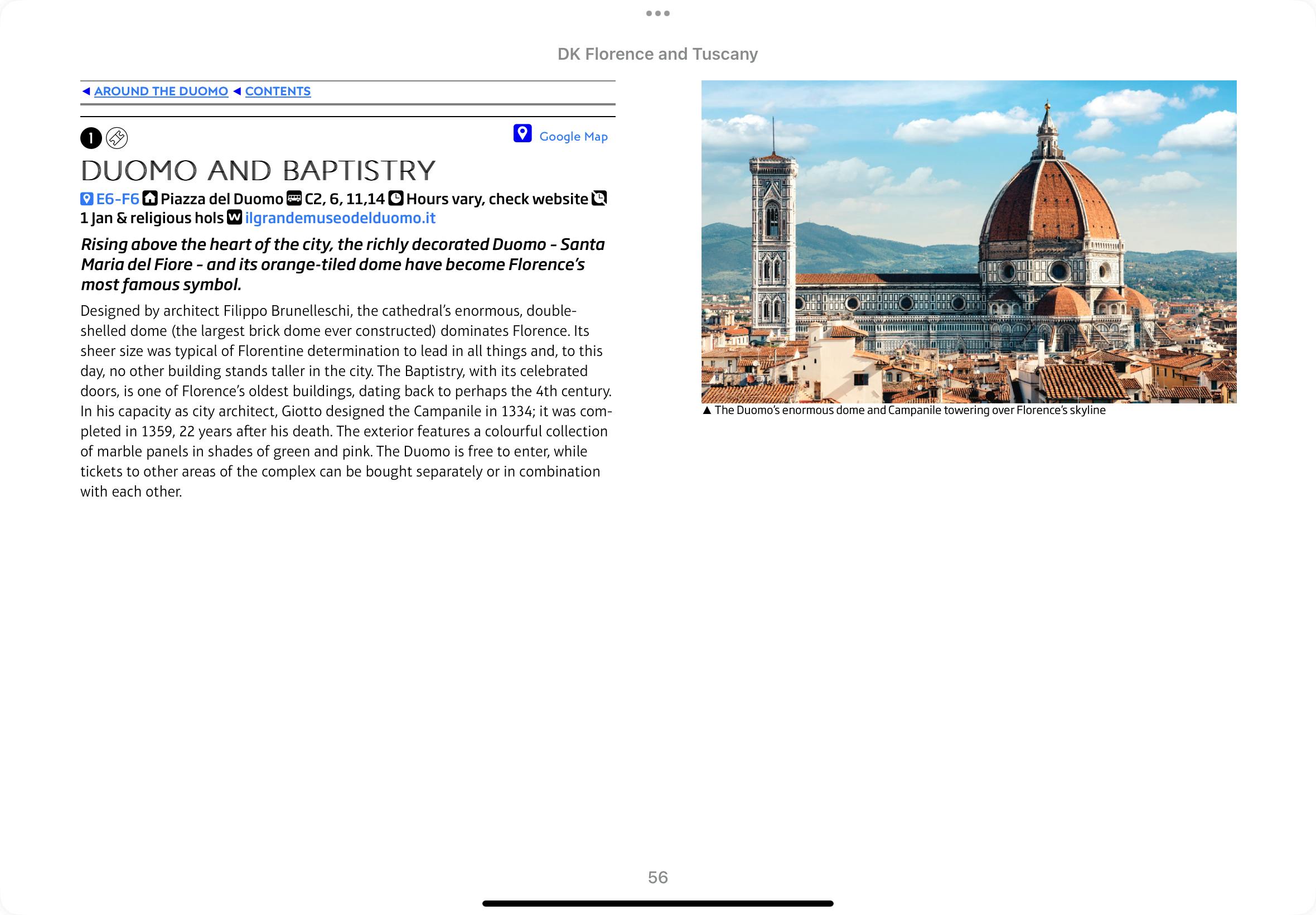The width and height of the screenshot is (1316, 915).
Task: Click the crossed-out clock closed icon
Action: click(599, 199)
